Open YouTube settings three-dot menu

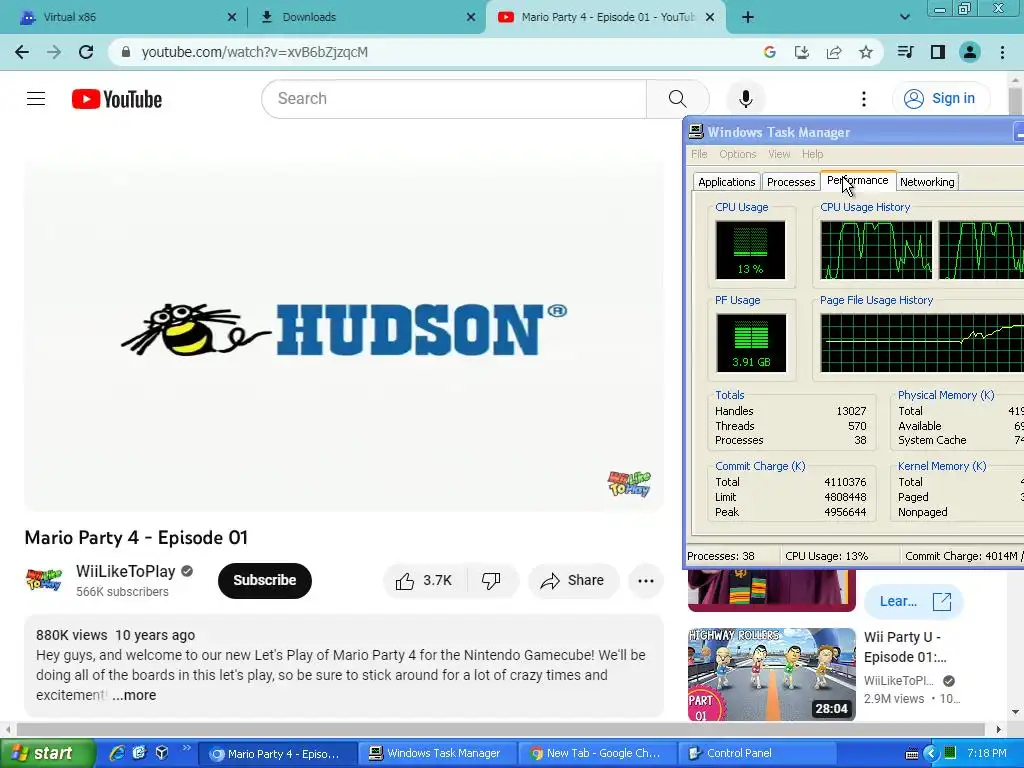pyautogui.click(x=863, y=99)
